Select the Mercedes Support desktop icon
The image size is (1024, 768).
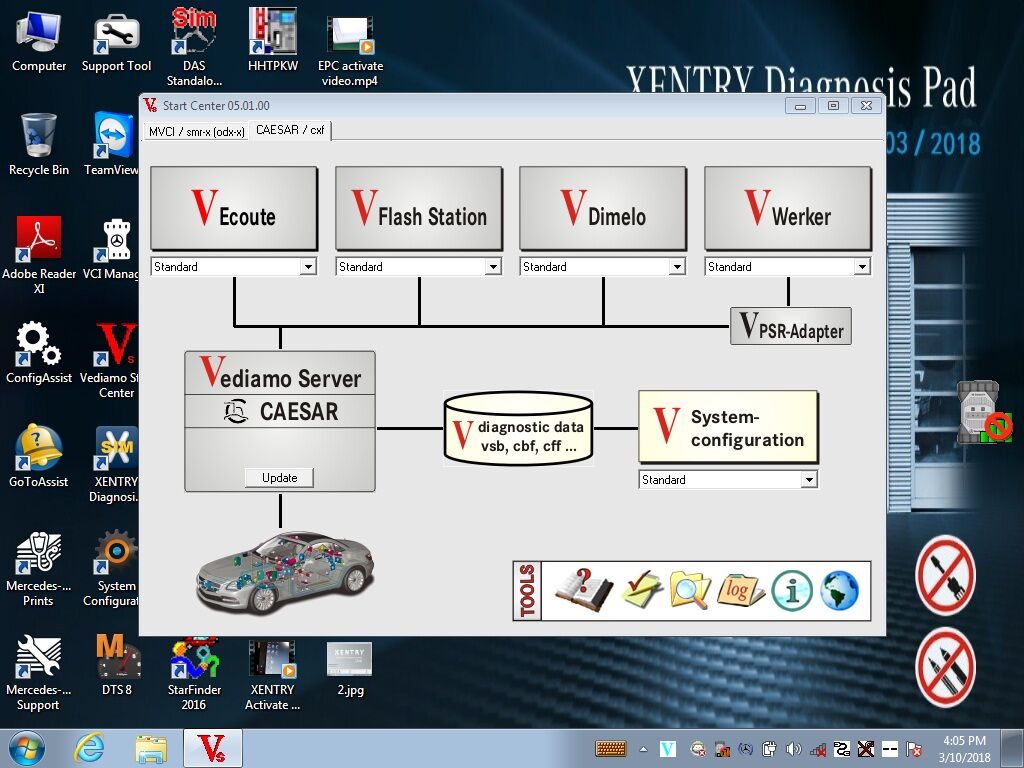coord(39,672)
